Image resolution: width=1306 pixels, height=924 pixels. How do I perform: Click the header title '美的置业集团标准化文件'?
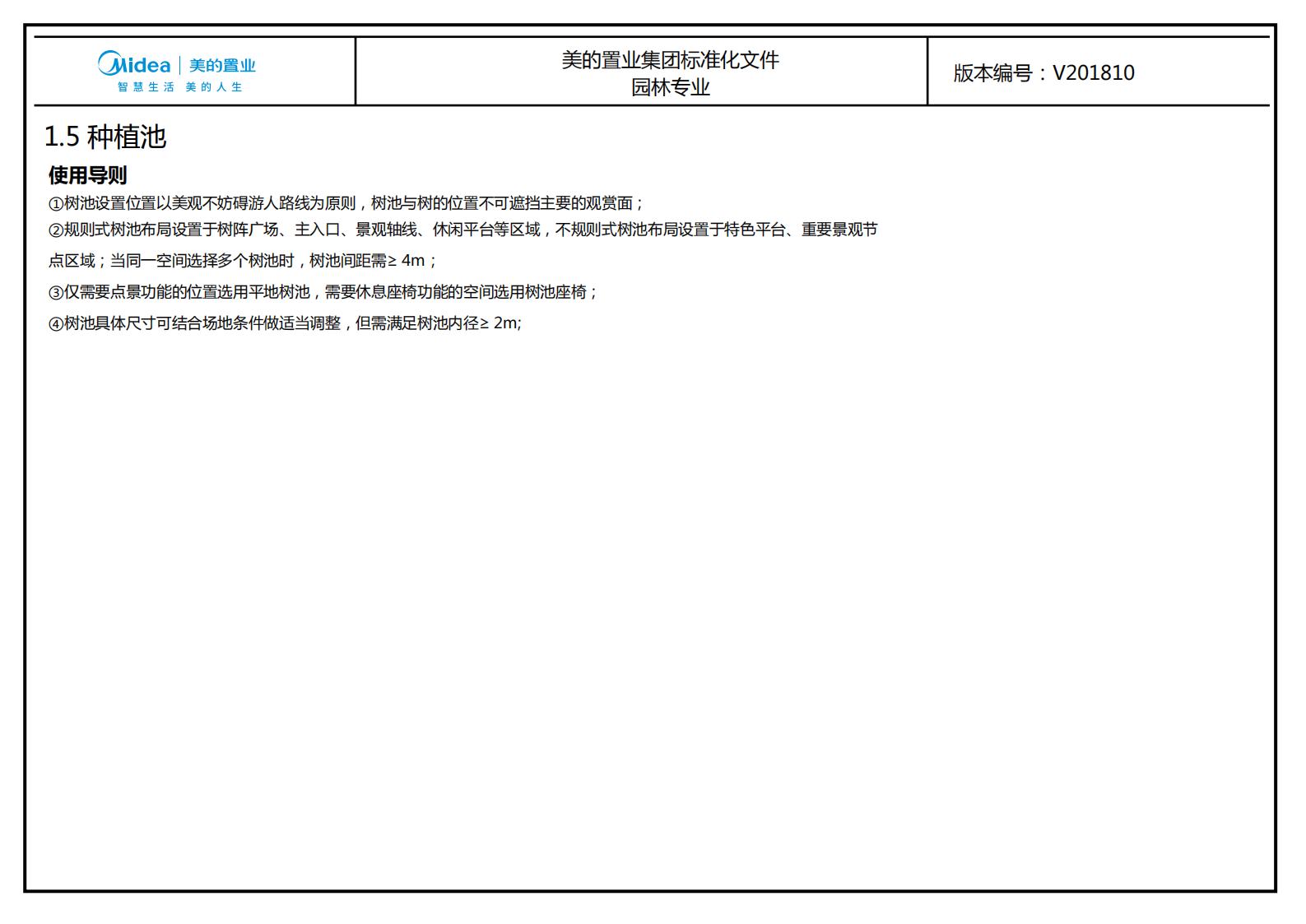[670, 60]
